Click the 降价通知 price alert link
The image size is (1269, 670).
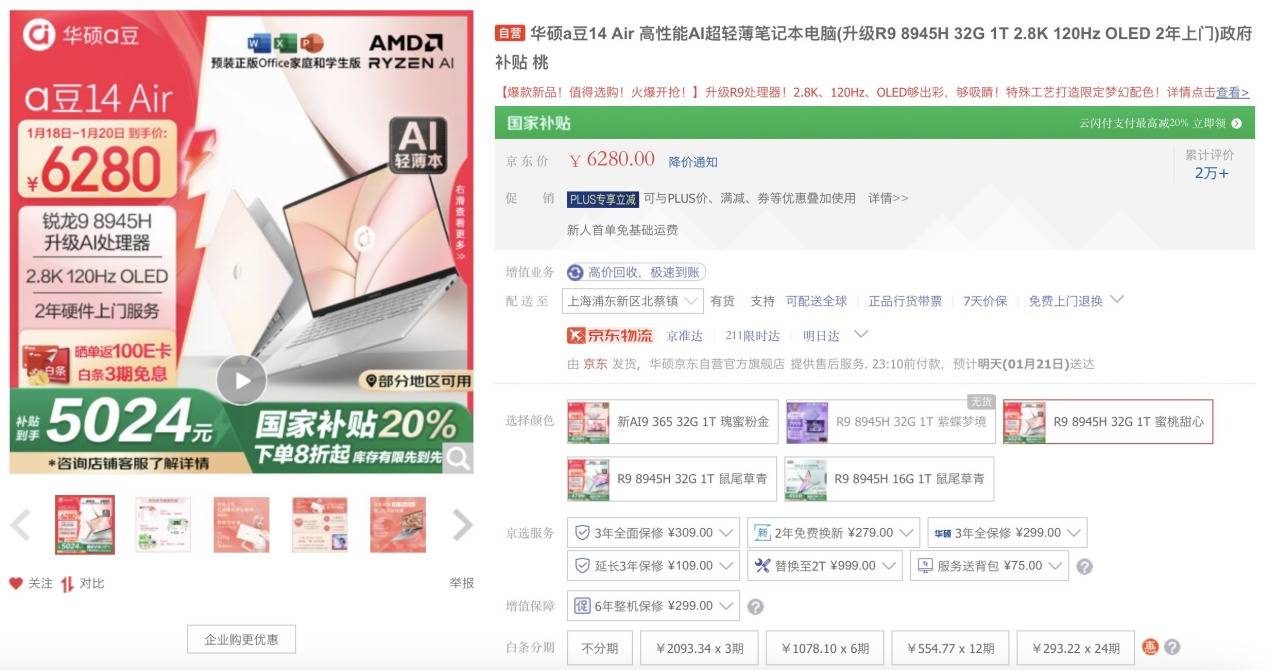(x=693, y=162)
